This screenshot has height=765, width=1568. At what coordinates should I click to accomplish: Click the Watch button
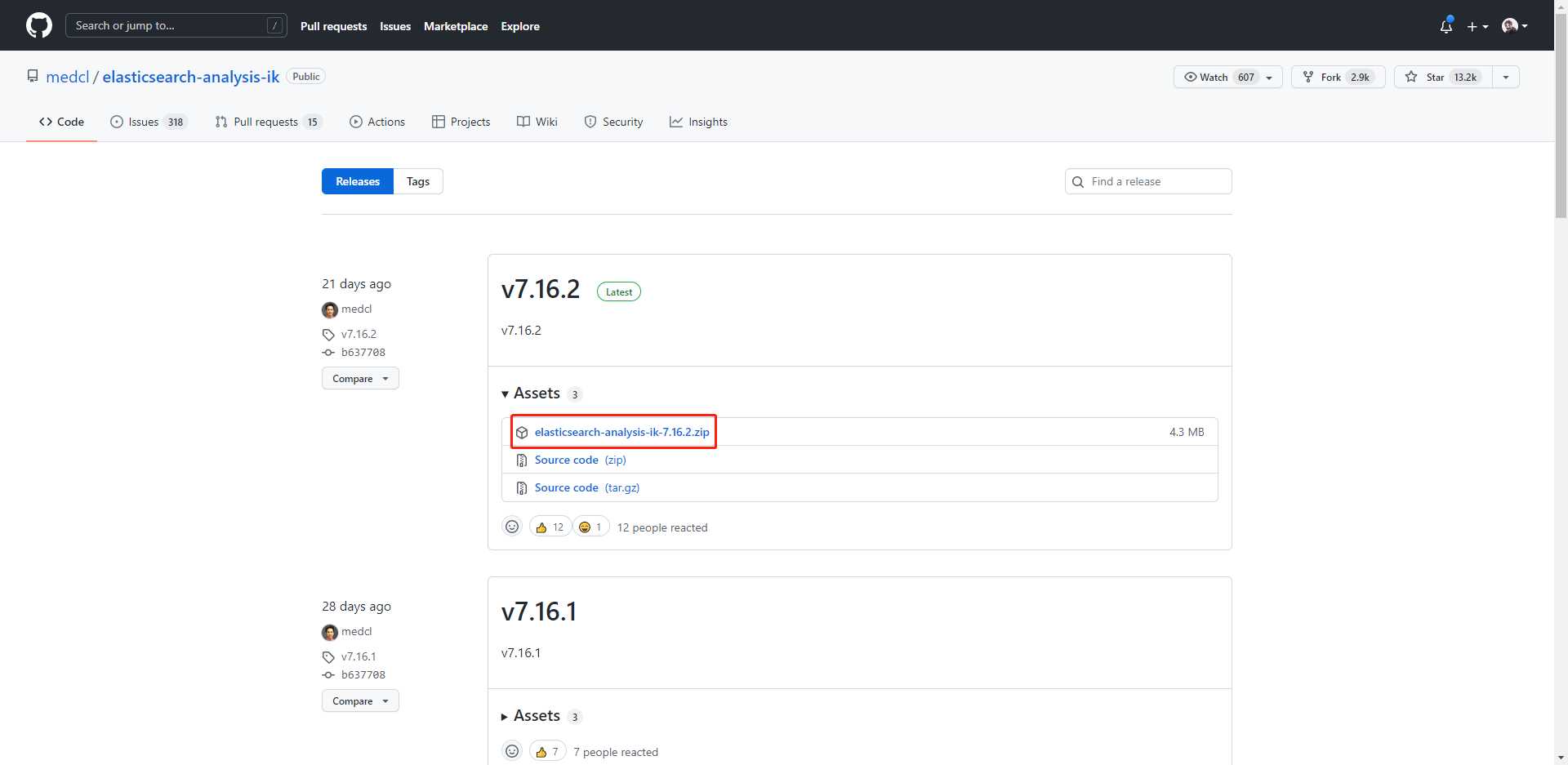click(1227, 77)
